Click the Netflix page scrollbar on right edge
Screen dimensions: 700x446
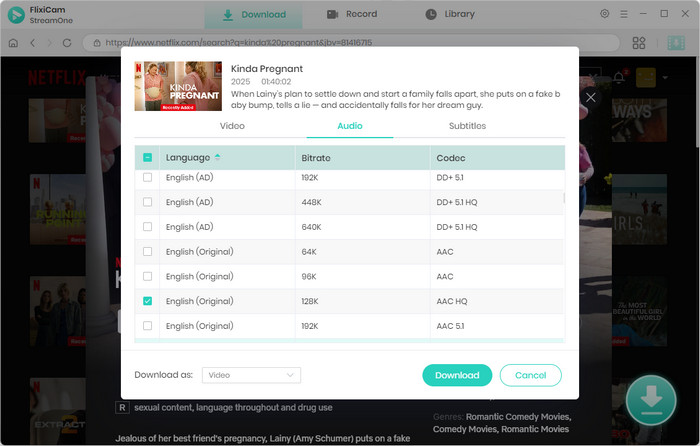click(x=697, y=103)
